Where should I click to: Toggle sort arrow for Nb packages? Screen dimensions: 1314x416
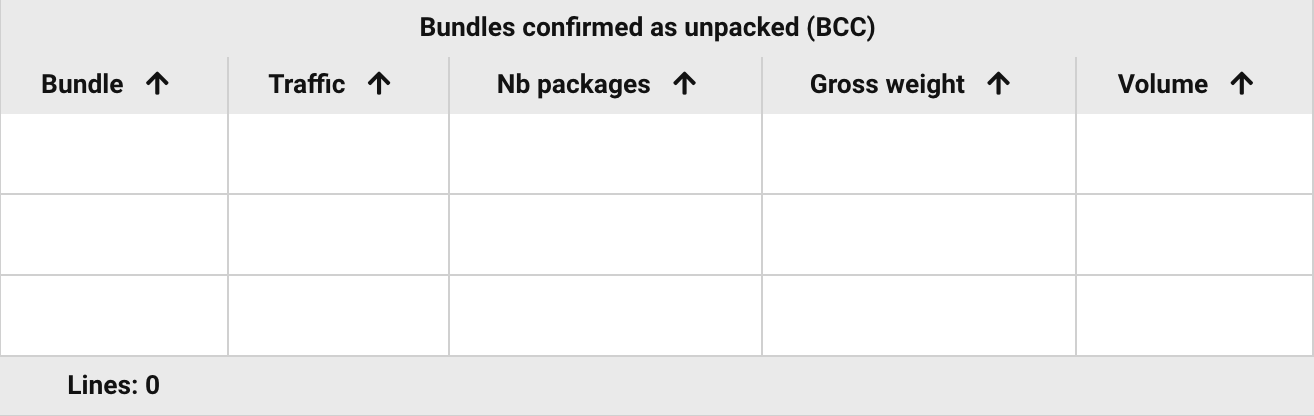pos(684,85)
